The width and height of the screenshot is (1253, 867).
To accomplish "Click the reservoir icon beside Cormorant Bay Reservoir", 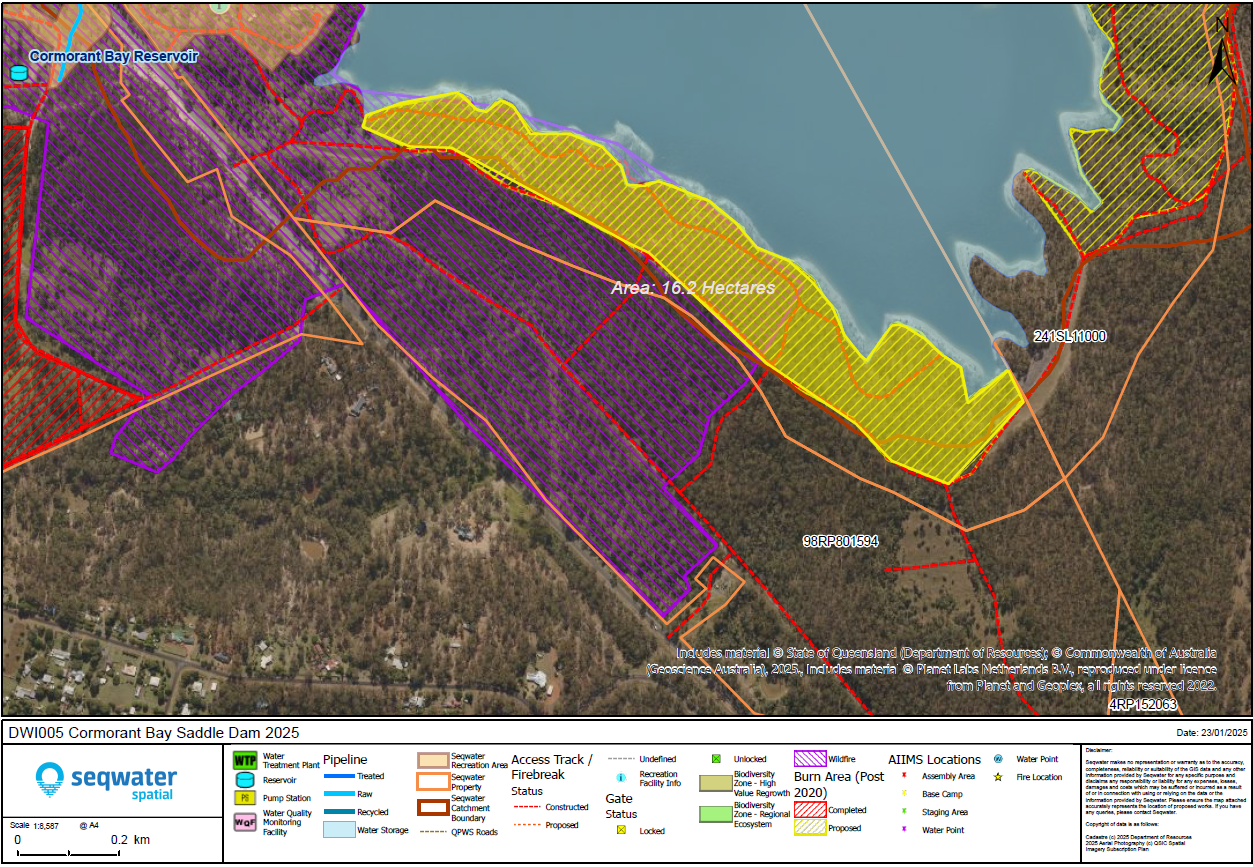I will [18, 73].
